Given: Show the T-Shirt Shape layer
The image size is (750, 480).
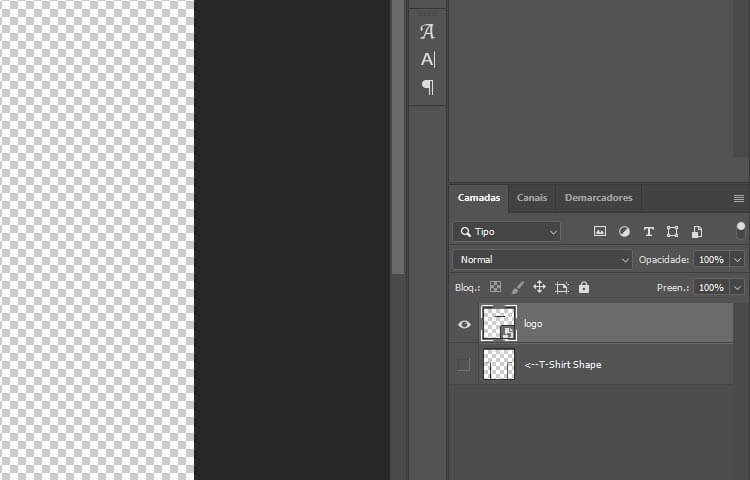Looking at the screenshot, I should (463, 365).
